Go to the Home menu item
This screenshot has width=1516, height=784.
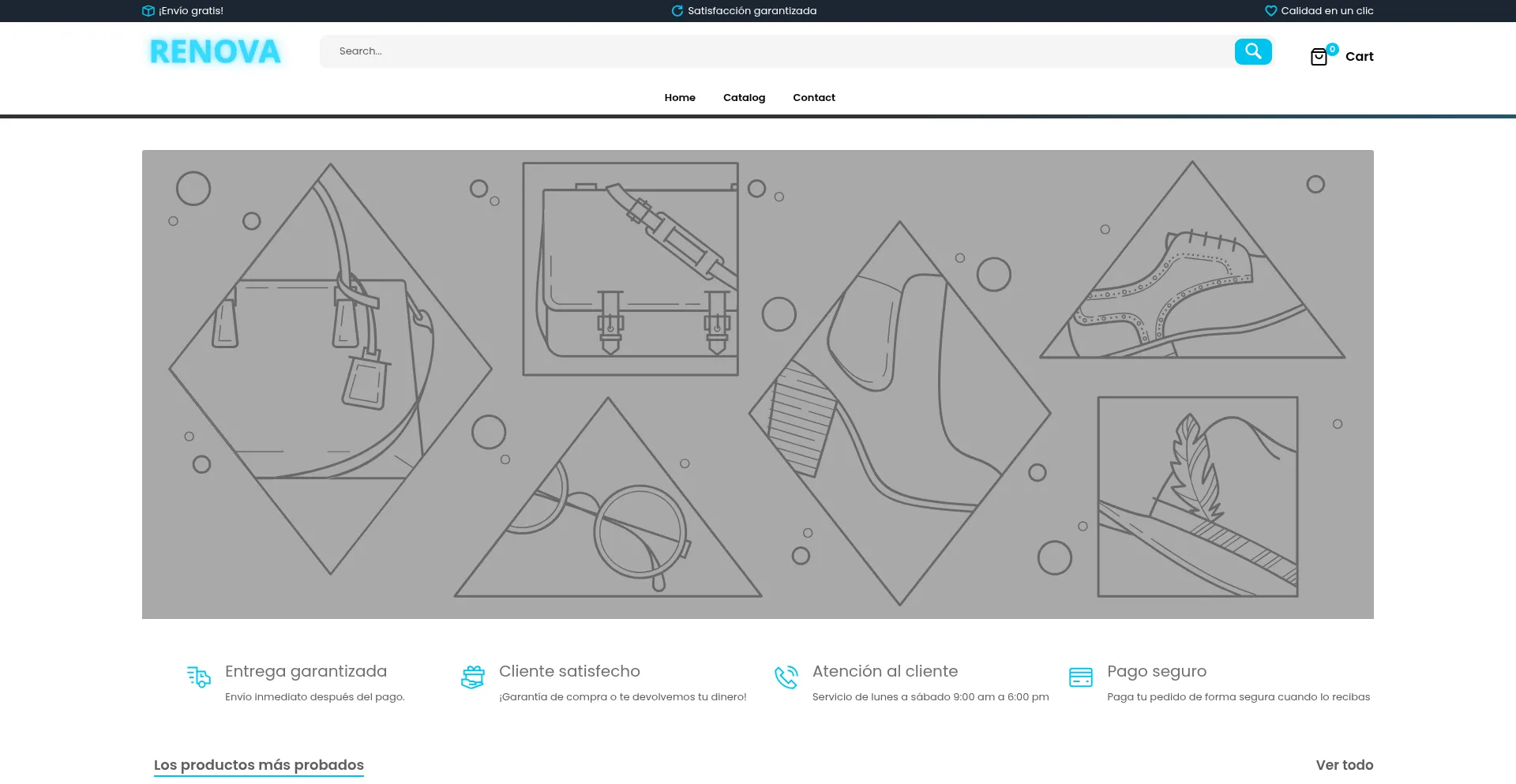pyautogui.click(x=680, y=98)
